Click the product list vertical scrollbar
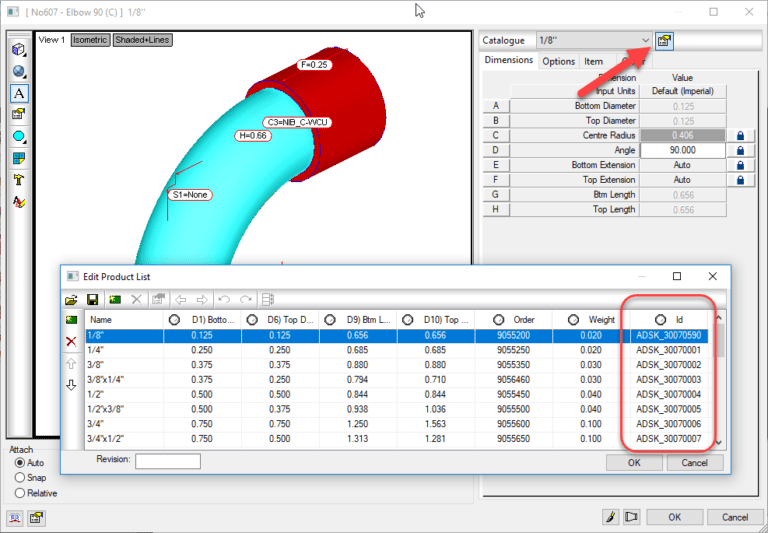 [719, 380]
